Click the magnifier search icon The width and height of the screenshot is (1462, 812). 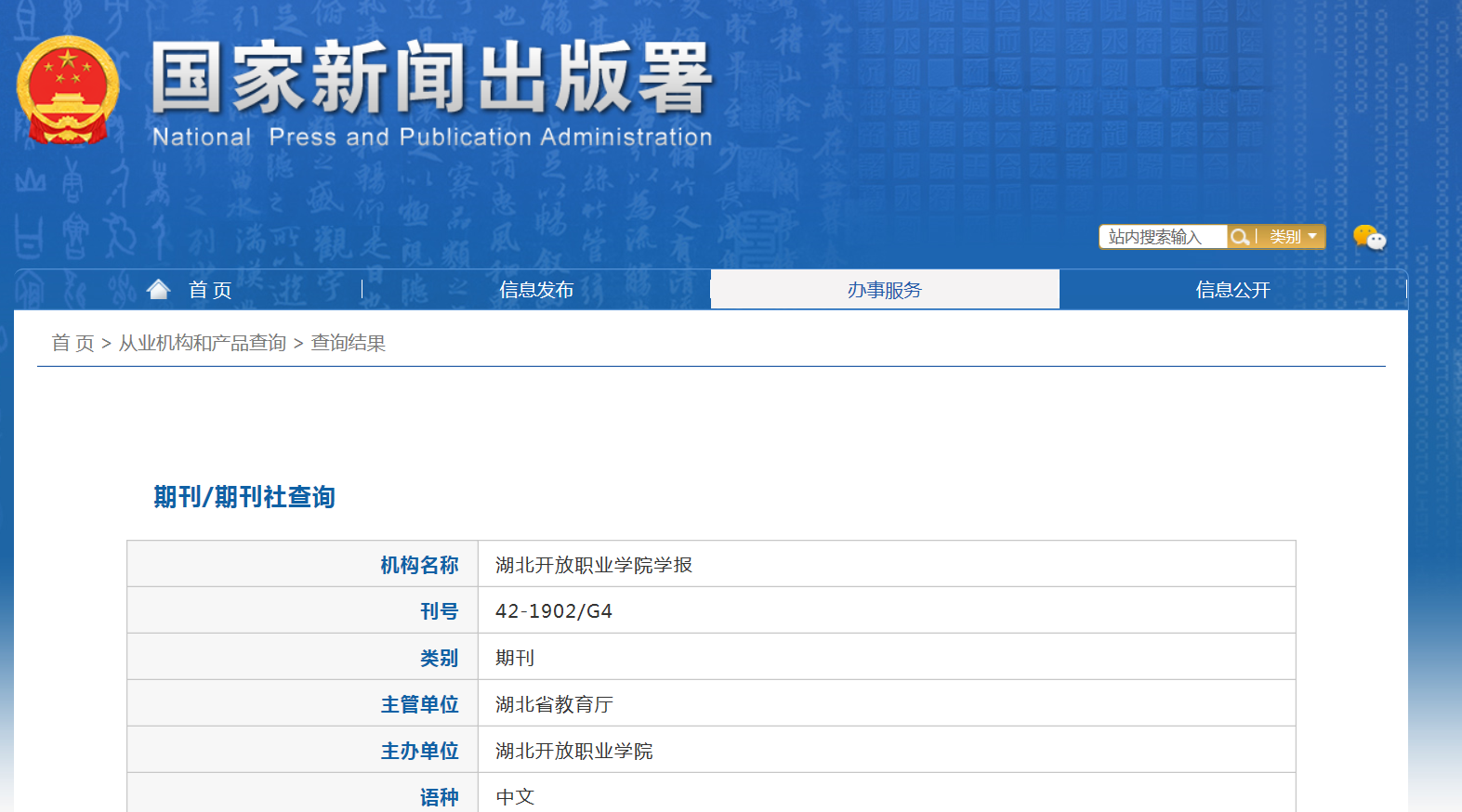point(1239,237)
